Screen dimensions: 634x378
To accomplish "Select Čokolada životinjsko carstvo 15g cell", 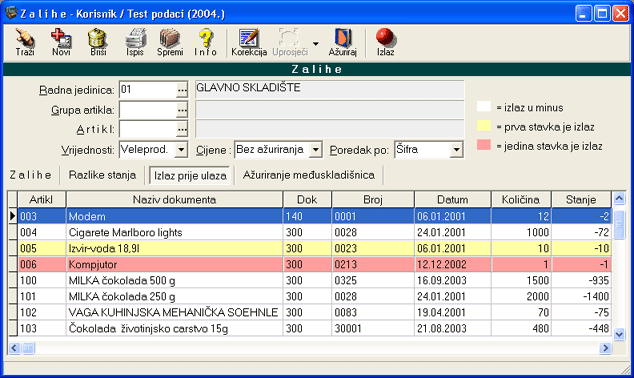I will pyautogui.click(x=174, y=328).
